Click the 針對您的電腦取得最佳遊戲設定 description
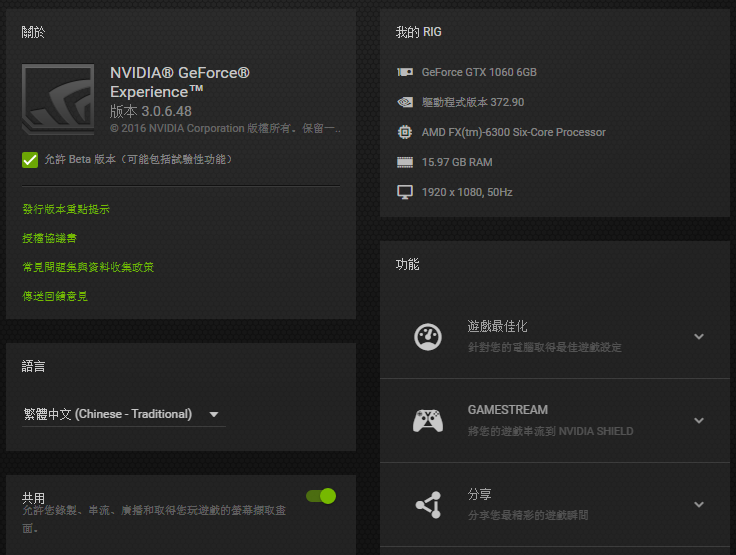The width and height of the screenshot is (736, 555). (x=544, y=347)
